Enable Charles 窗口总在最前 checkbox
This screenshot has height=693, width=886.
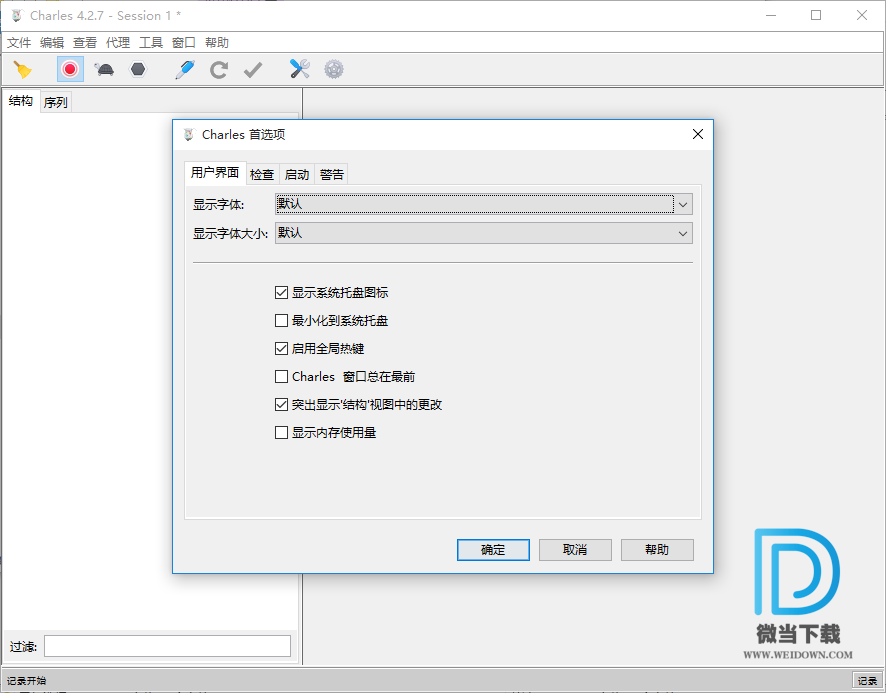[x=281, y=376]
